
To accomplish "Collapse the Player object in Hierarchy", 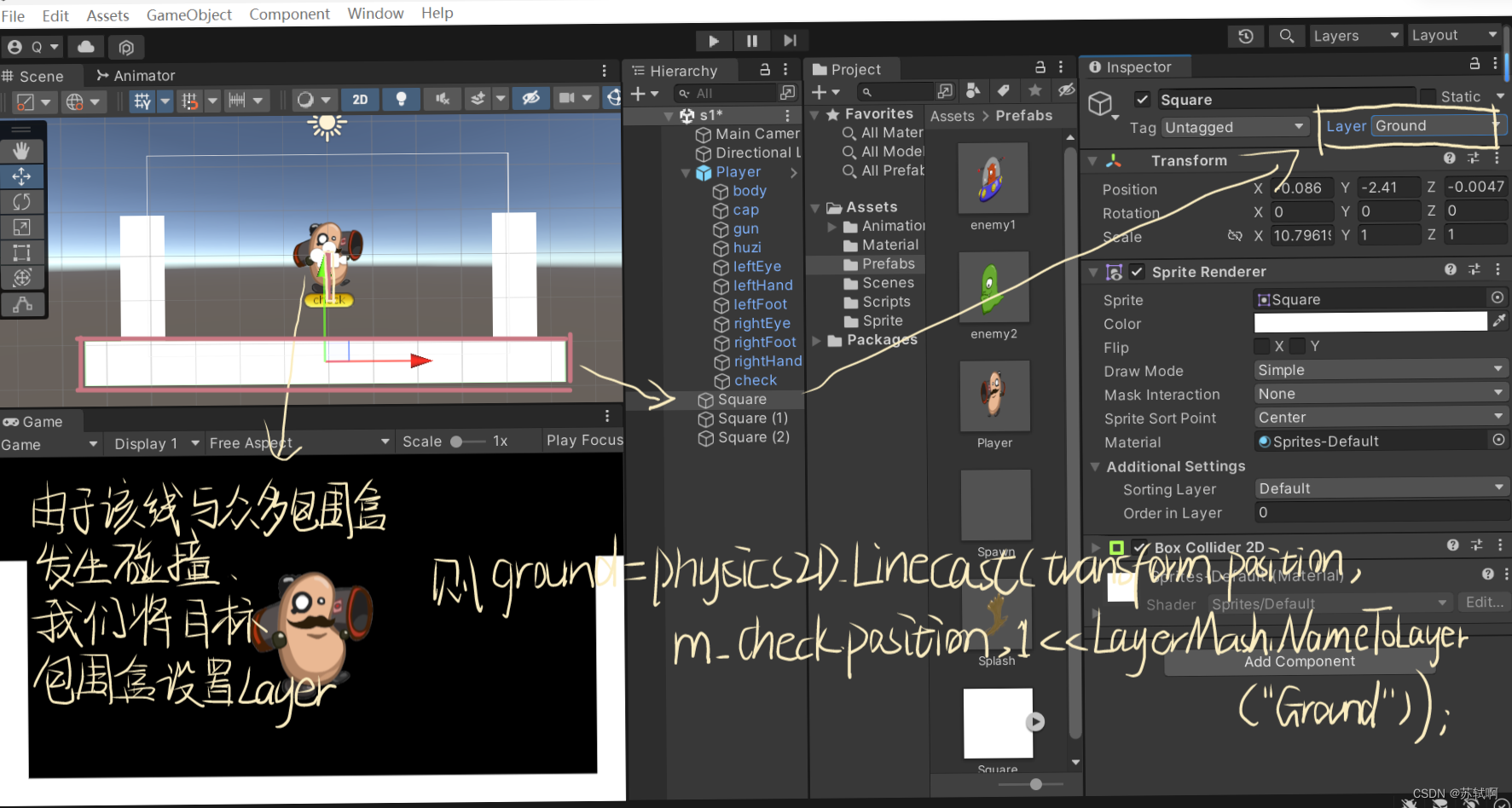I will (685, 172).
